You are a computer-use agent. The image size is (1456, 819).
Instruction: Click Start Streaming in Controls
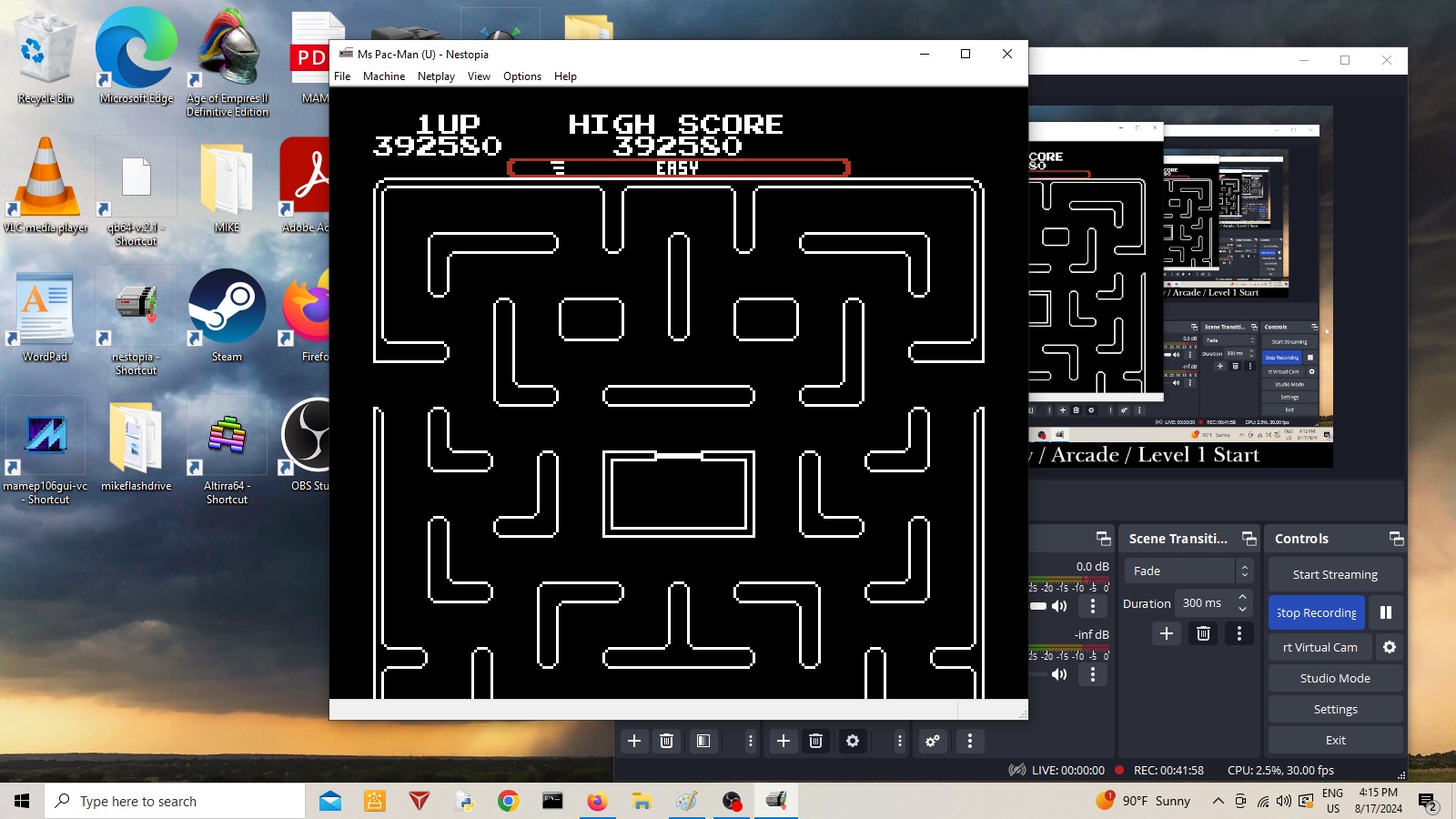1334,574
